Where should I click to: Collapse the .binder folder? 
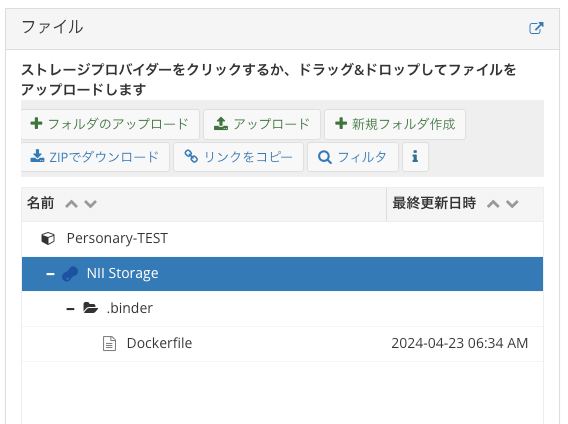point(71,309)
